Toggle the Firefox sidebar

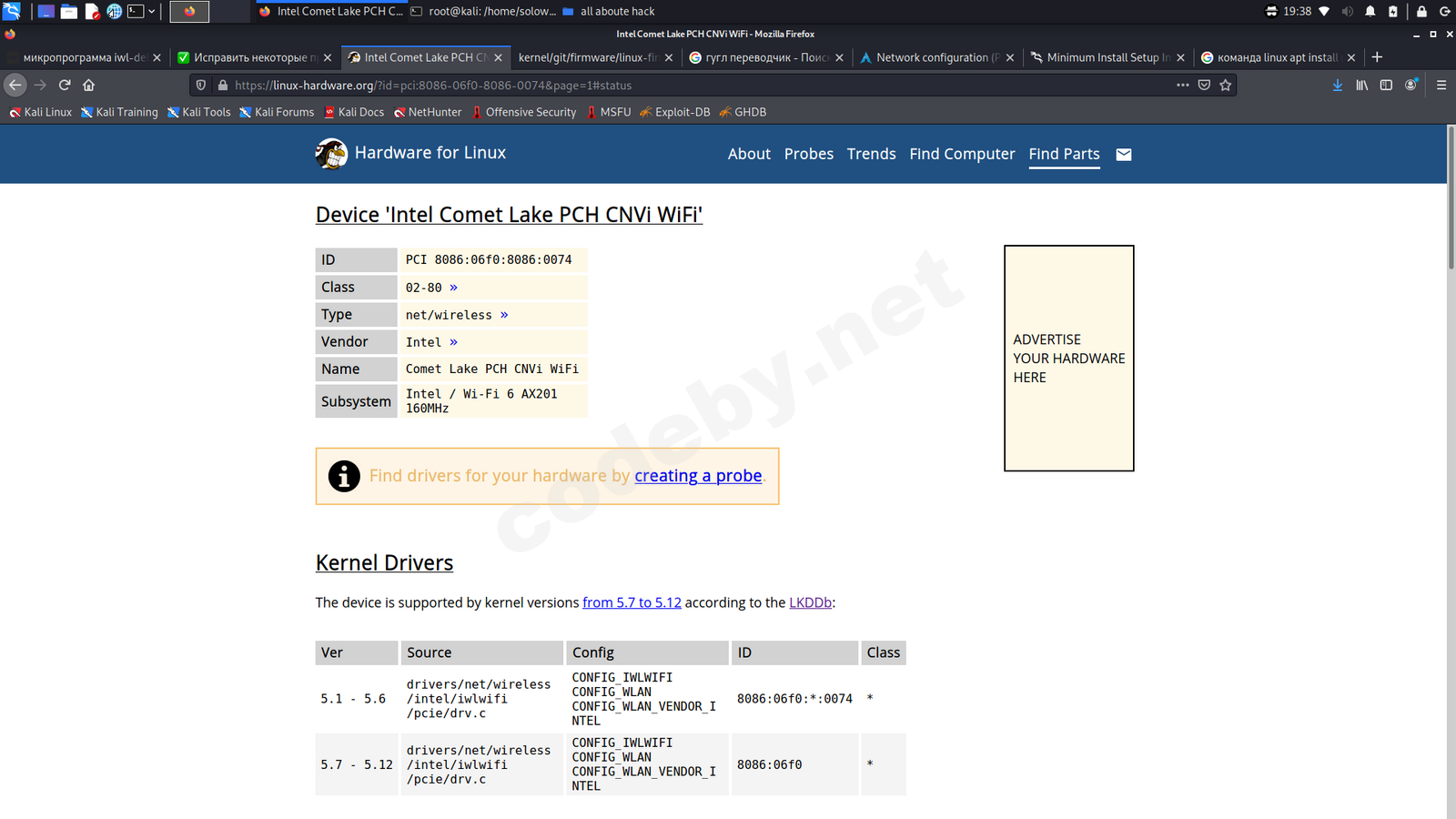(x=1386, y=85)
